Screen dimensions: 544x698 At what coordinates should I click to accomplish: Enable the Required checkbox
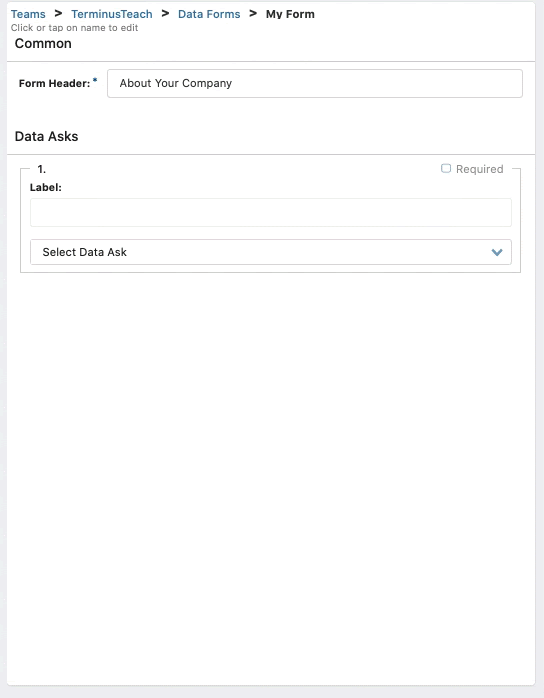446,168
